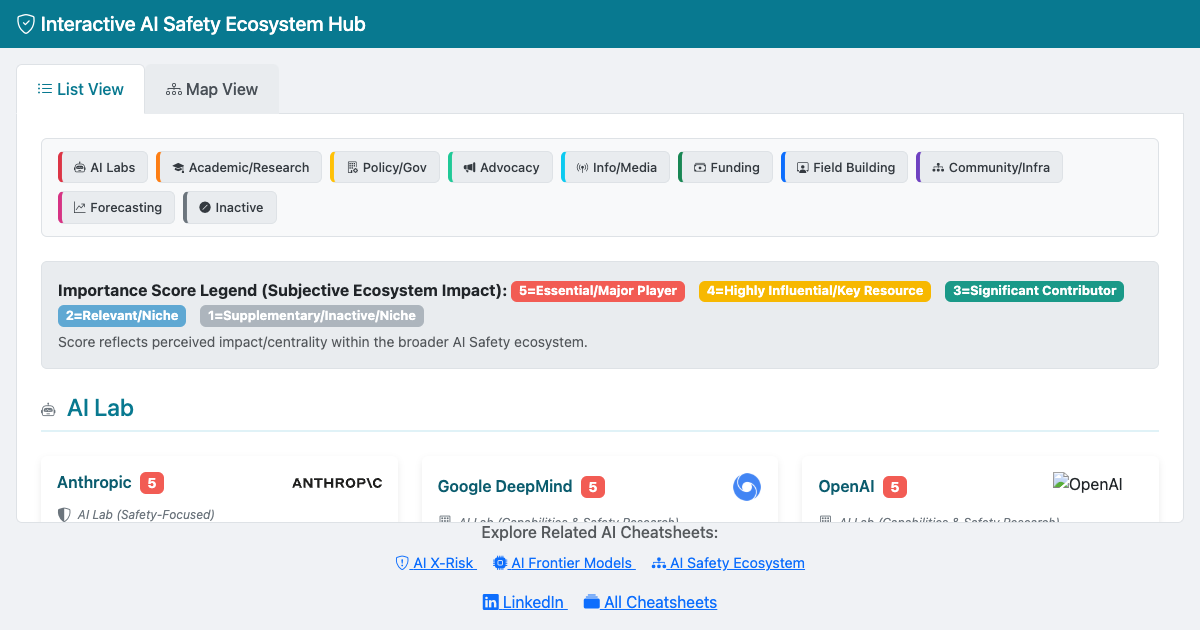Visit the LinkedIn link
This screenshot has height=630, width=1200.
coord(525,602)
